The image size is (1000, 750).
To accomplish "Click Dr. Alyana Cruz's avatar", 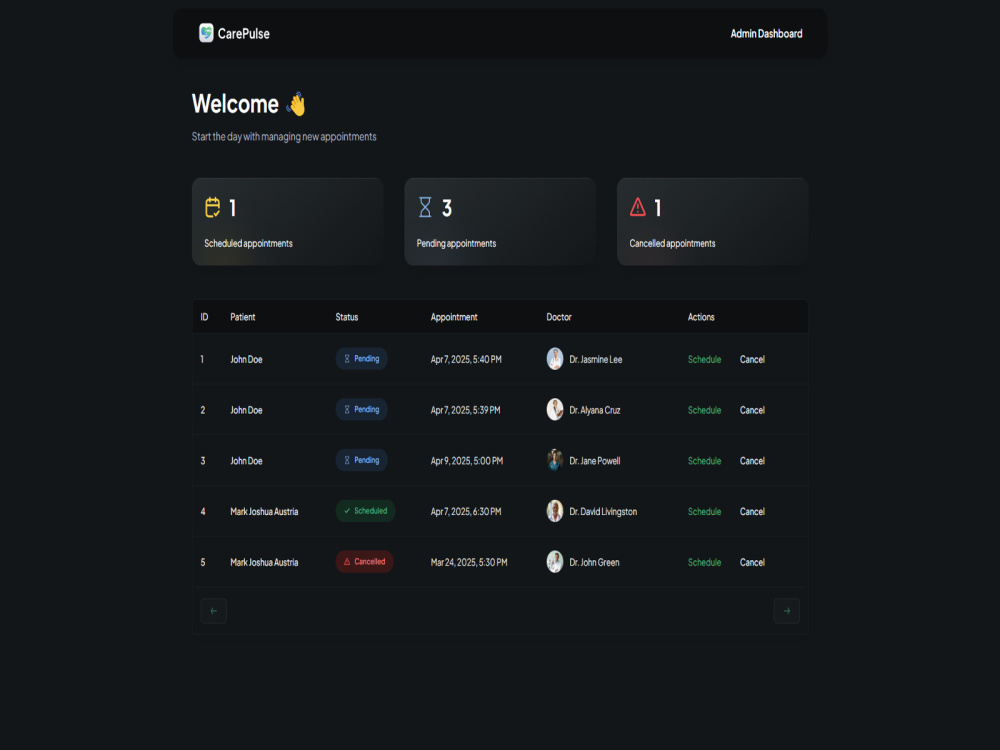I will tap(555, 409).
